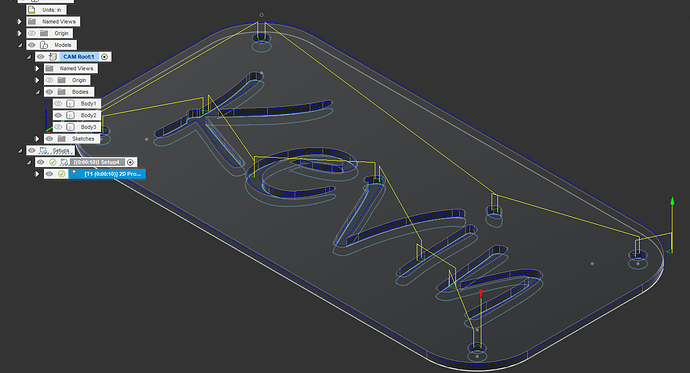
Task: Activate CAM Root:1 radio button
Action: click(104, 57)
